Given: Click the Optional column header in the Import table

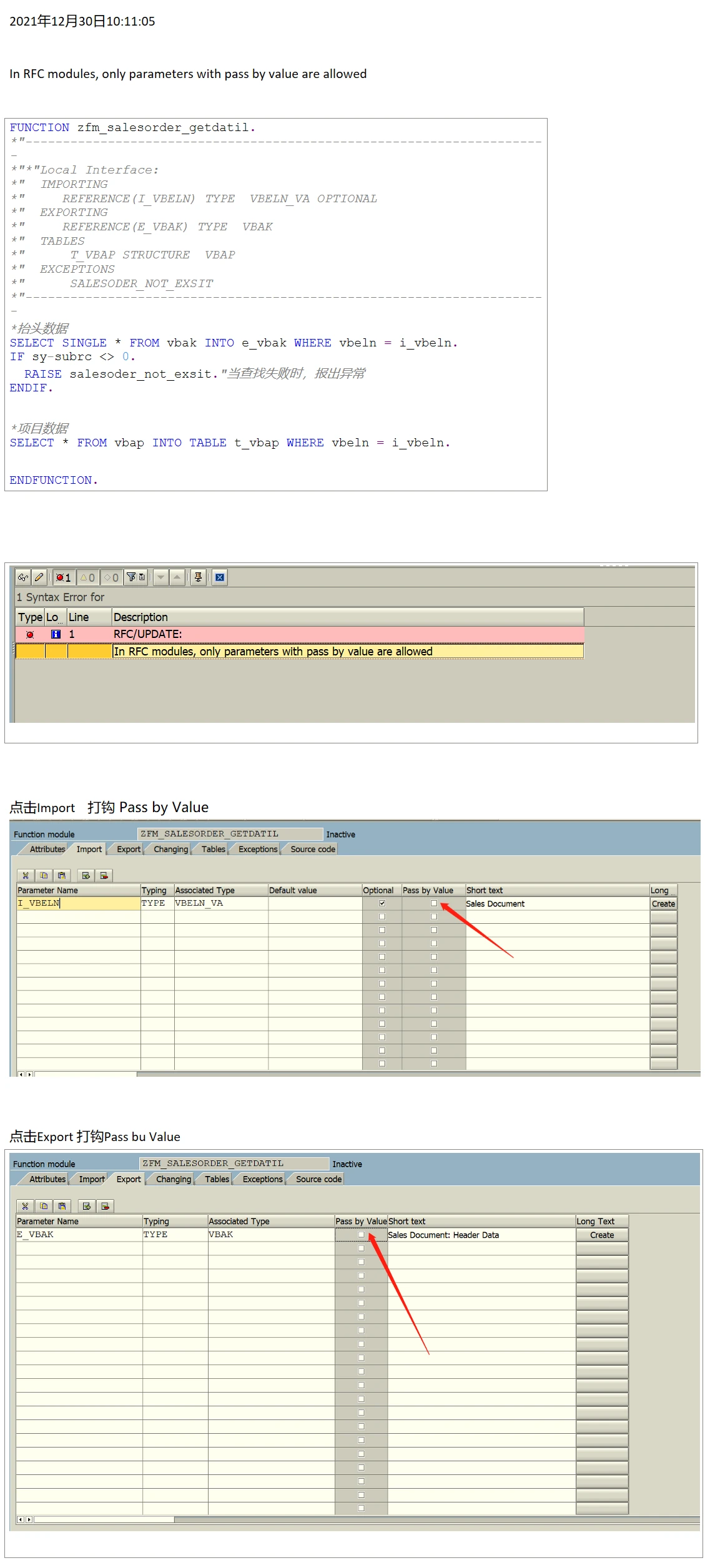Looking at the screenshot, I should (382, 890).
